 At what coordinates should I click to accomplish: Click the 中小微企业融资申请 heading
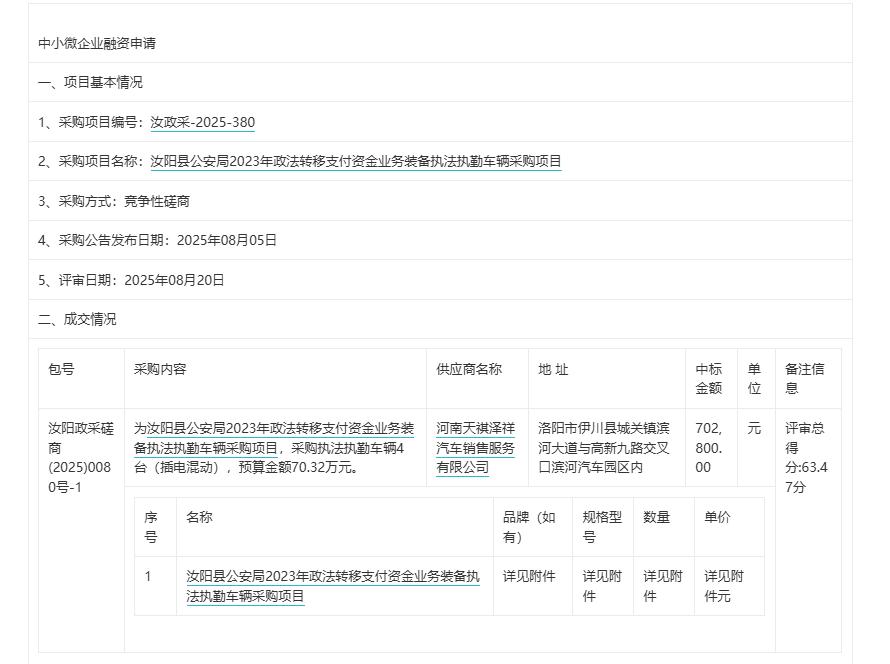coord(97,43)
